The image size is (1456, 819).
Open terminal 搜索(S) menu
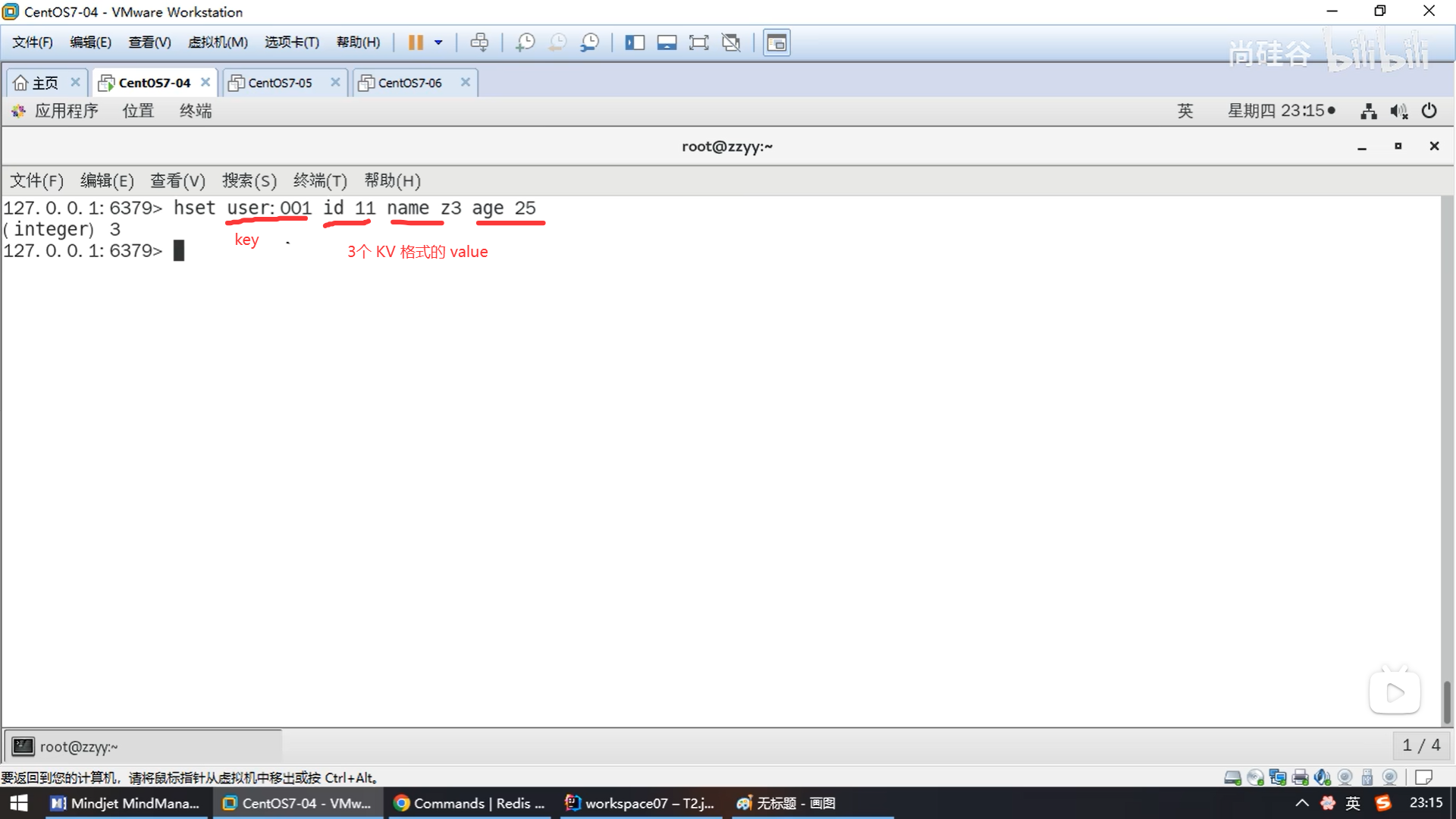[x=249, y=180]
